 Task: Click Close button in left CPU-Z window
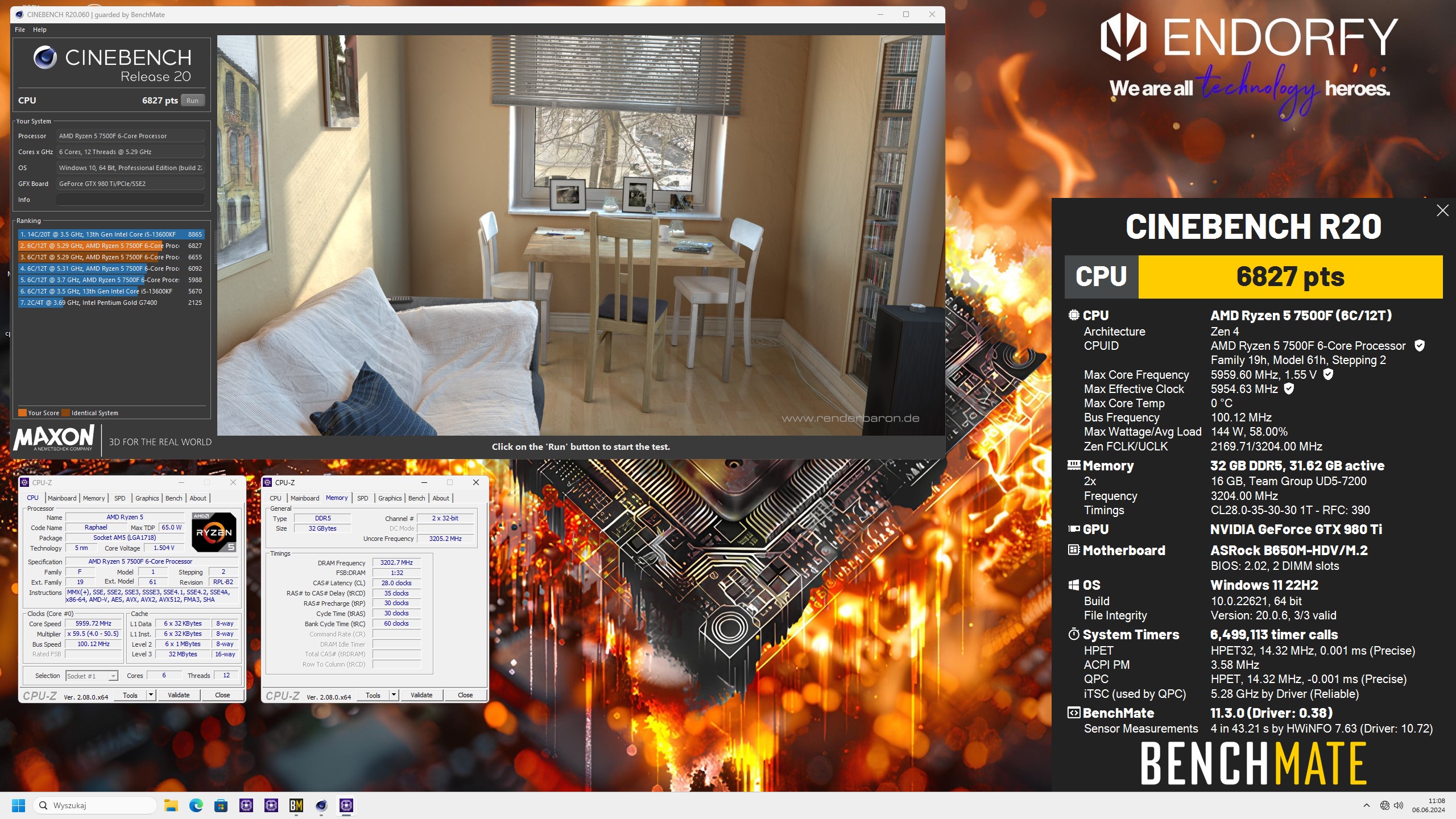(x=222, y=695)
